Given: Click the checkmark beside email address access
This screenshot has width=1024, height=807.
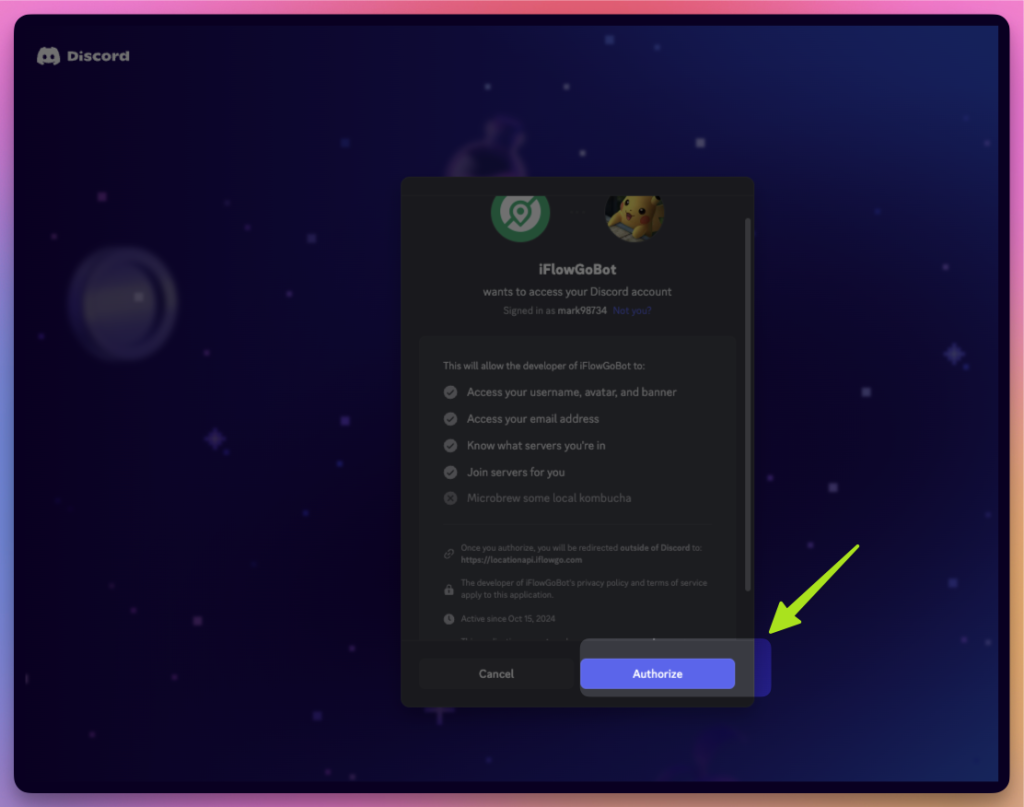Looking at the screenshot, I should click(x=450, y=419).
